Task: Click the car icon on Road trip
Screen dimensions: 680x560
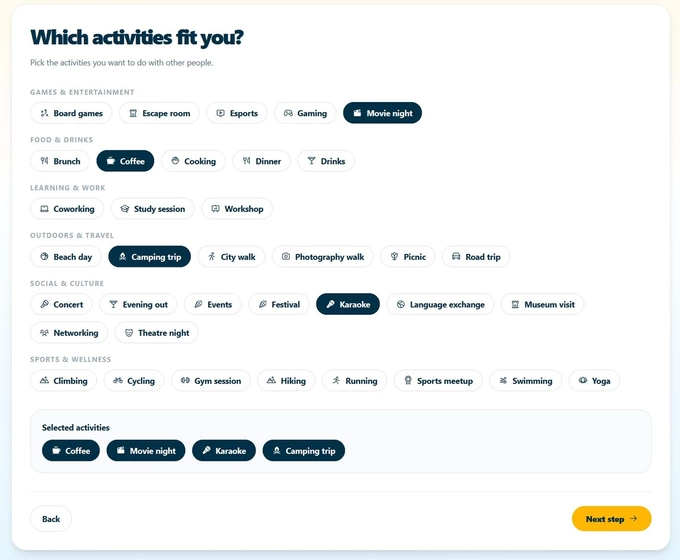Action: coord(456,257)
